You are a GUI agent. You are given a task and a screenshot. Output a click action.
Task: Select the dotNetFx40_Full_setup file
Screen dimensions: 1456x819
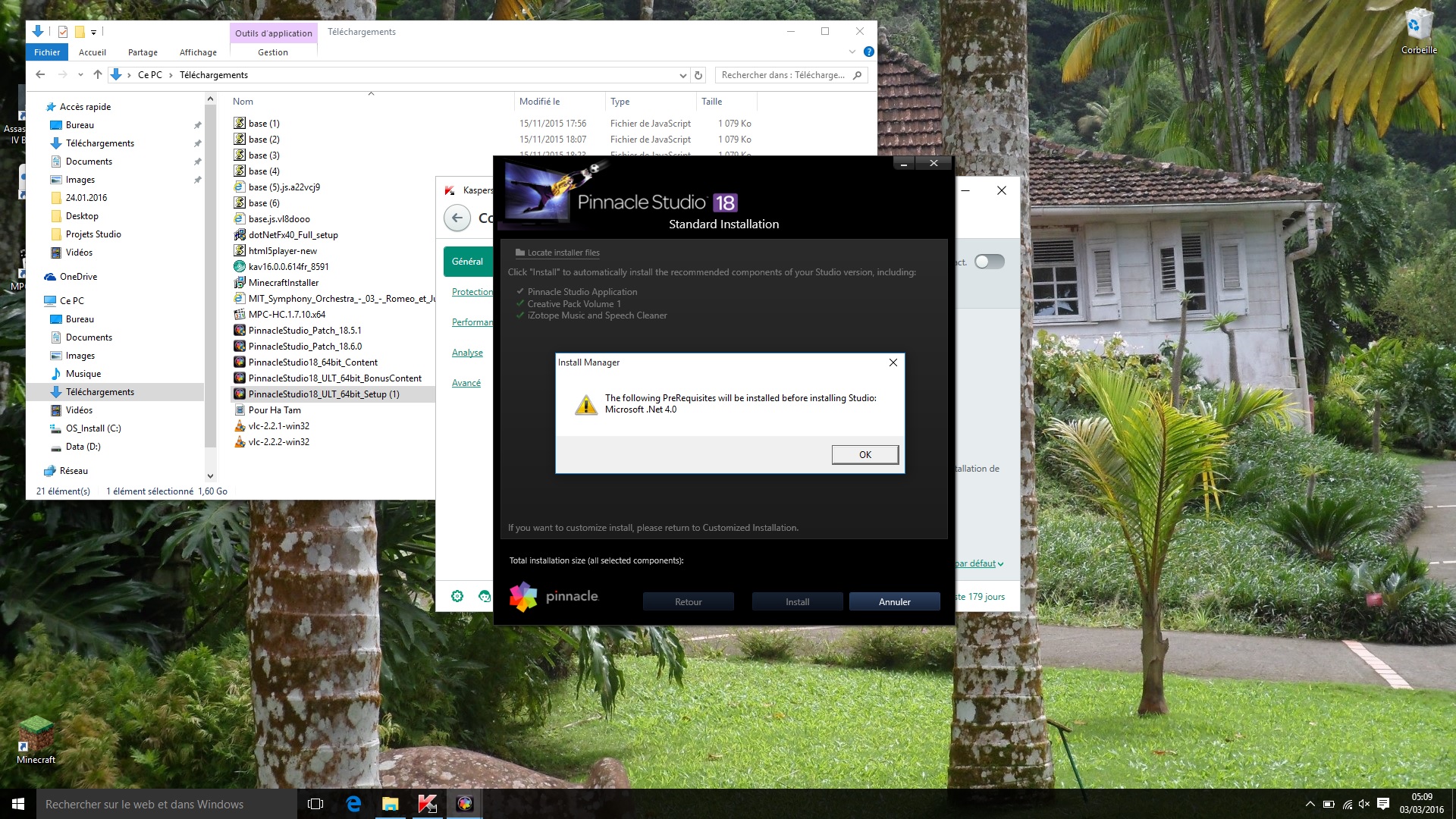tap(293, 235)
